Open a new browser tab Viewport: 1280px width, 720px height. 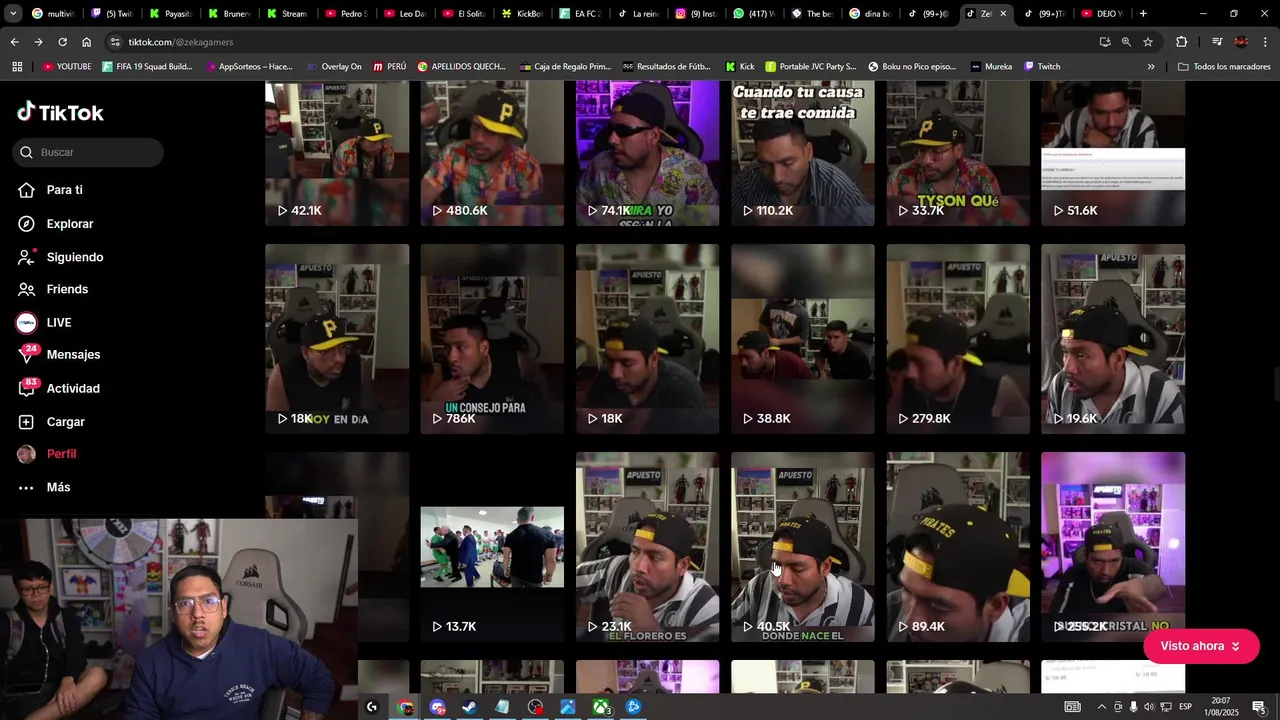[1143, 14]
